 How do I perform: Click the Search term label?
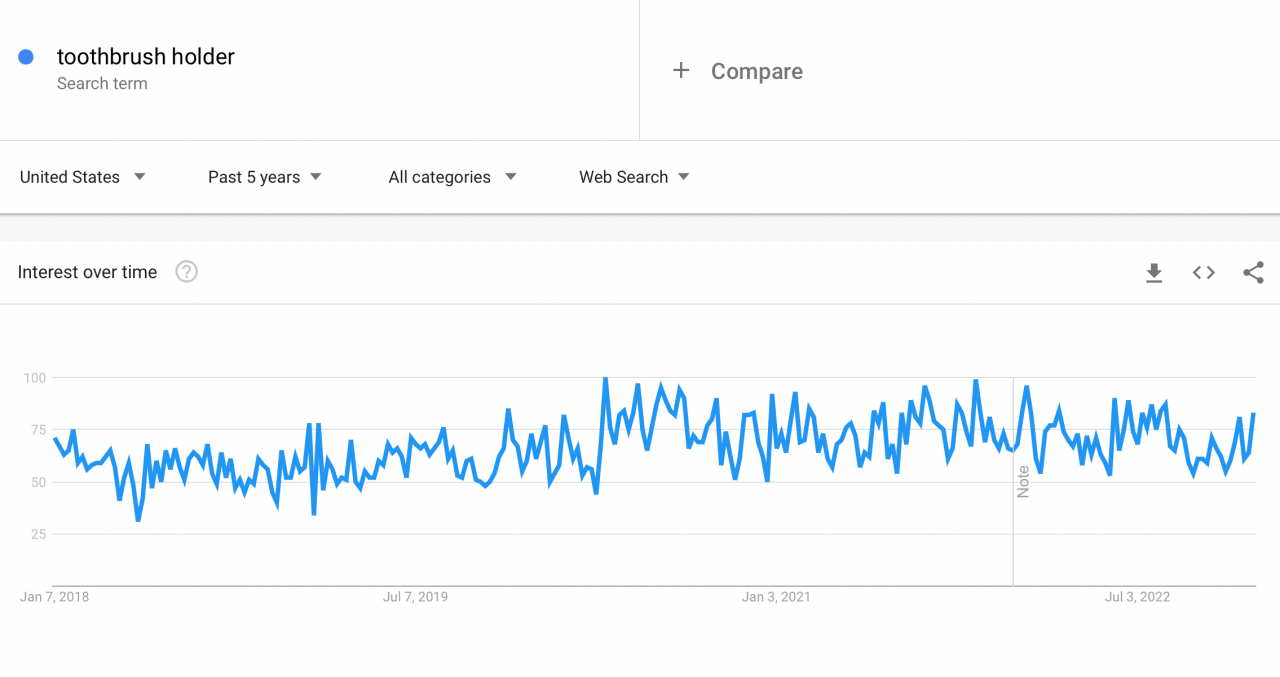[102, 83]
